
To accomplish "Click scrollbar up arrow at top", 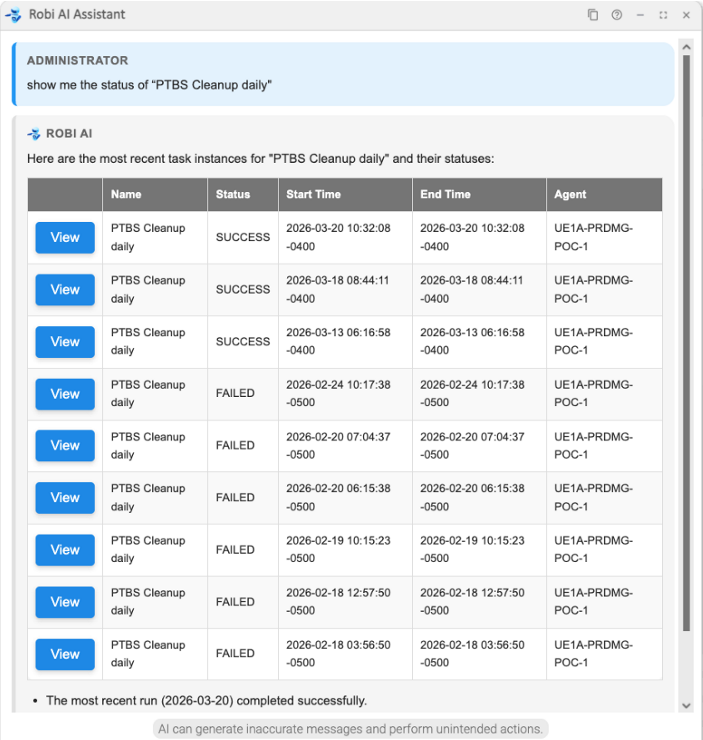I will [x=686, y=47].
